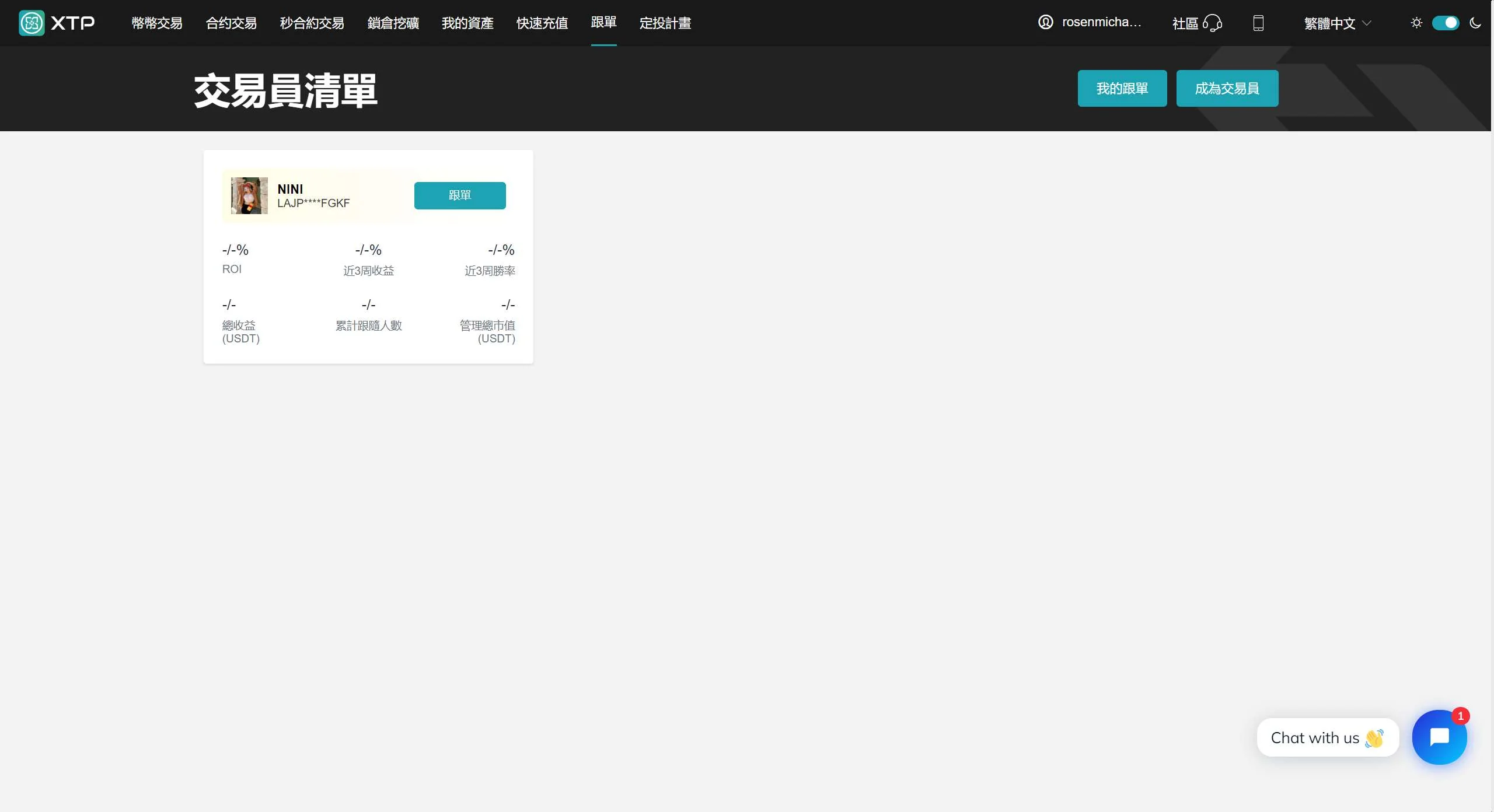Click the community headset support icon
1494x812 pixels.
pos(1212,23)
